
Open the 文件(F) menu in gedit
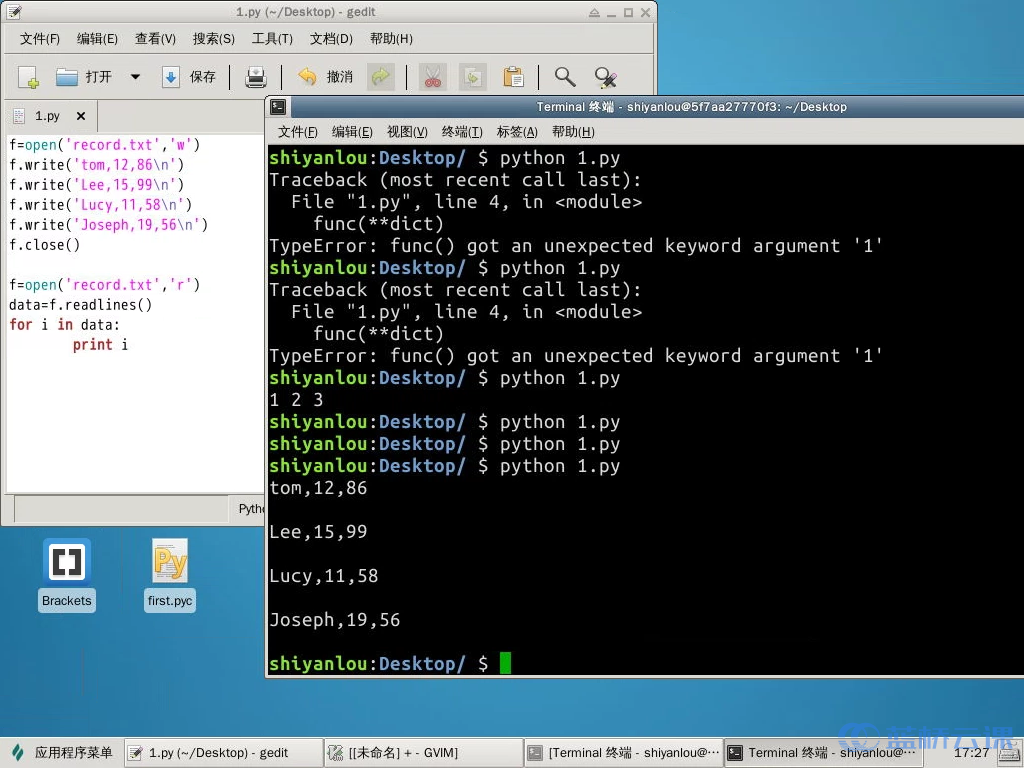pos(40,39)
